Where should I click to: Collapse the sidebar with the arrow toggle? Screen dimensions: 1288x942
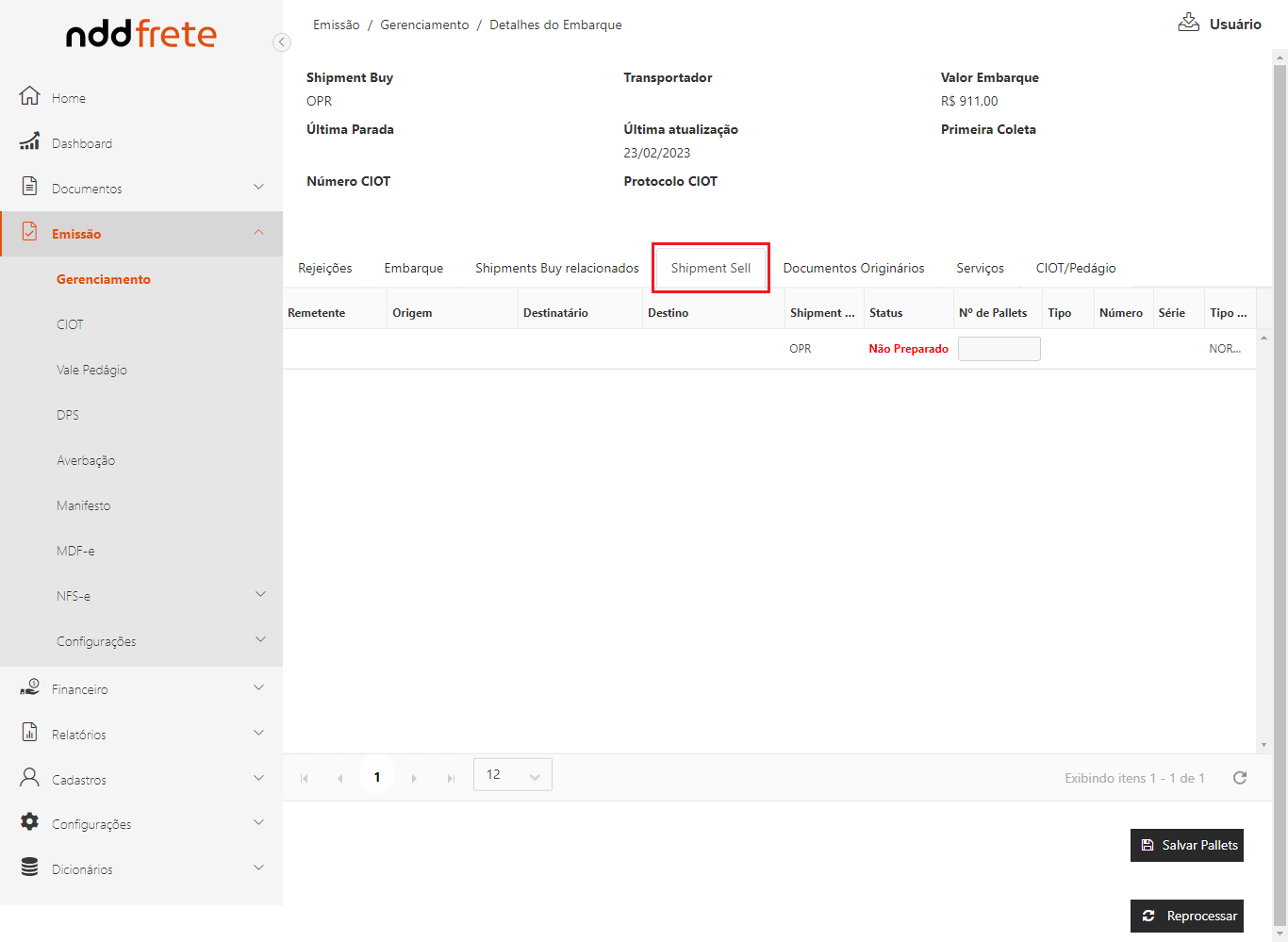tap(281, 42)
